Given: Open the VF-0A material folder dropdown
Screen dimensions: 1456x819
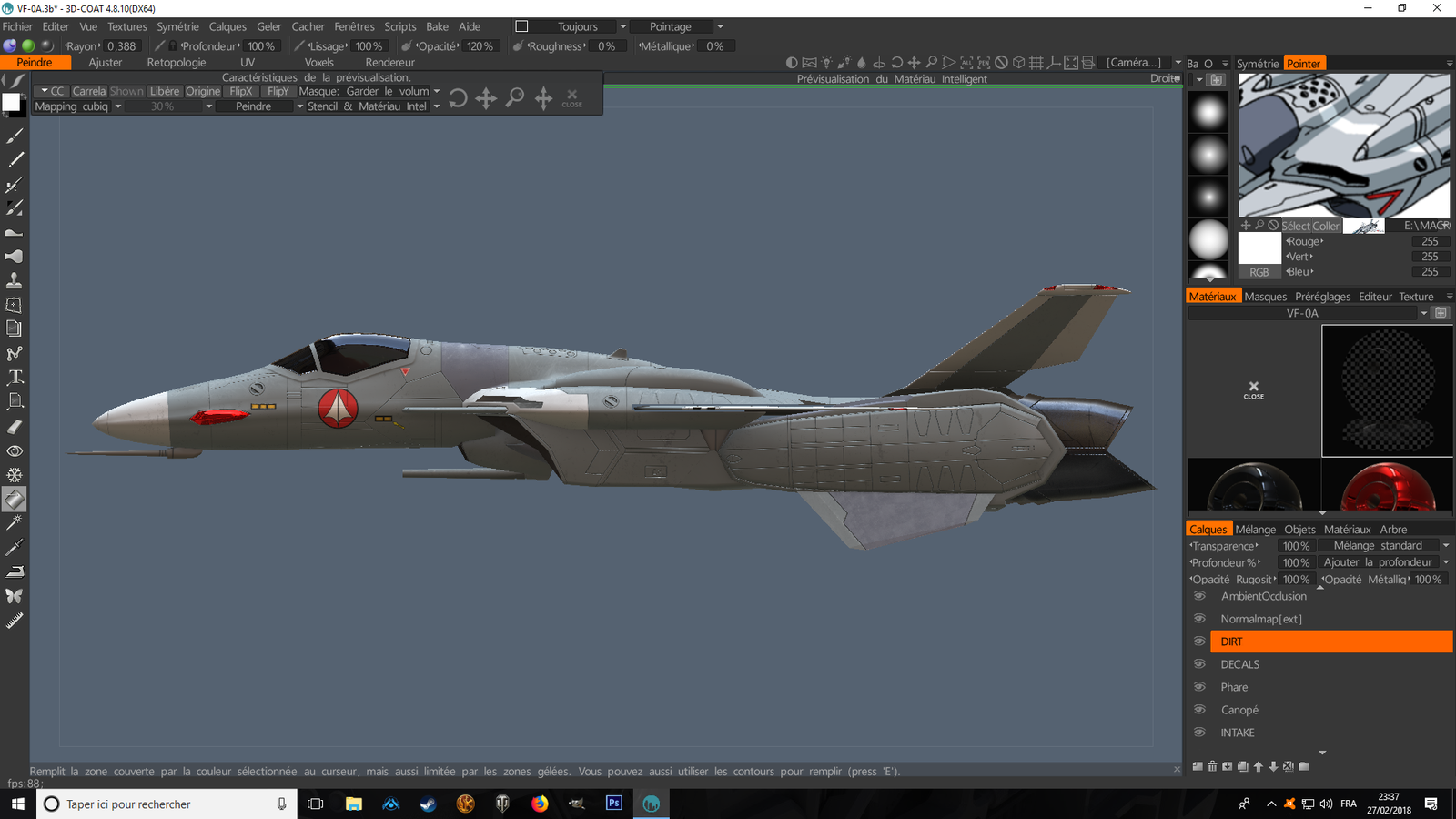Looking at the screenshot, I should (x=1309, y=313).
